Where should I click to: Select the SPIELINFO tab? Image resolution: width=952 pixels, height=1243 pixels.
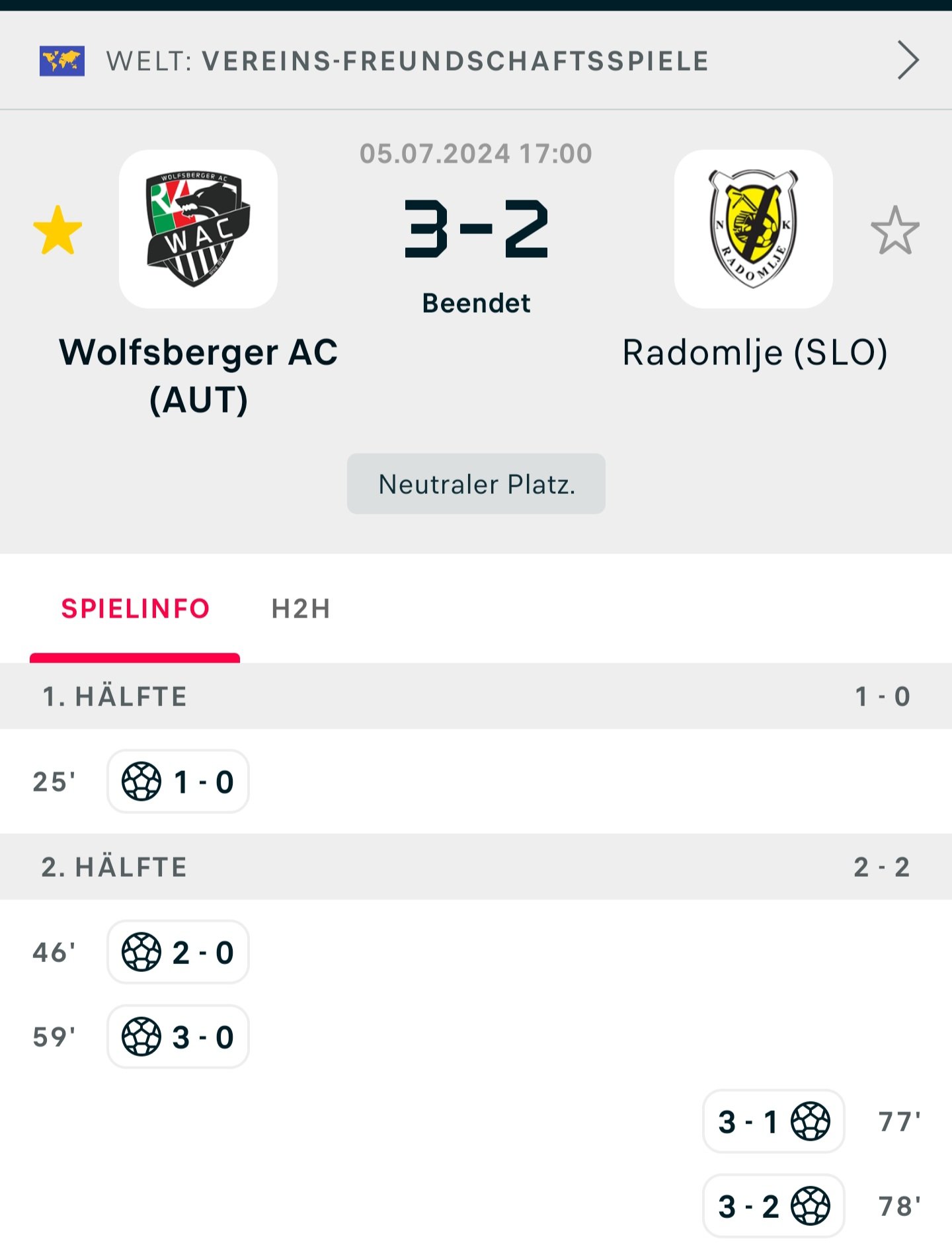point(135,608)
